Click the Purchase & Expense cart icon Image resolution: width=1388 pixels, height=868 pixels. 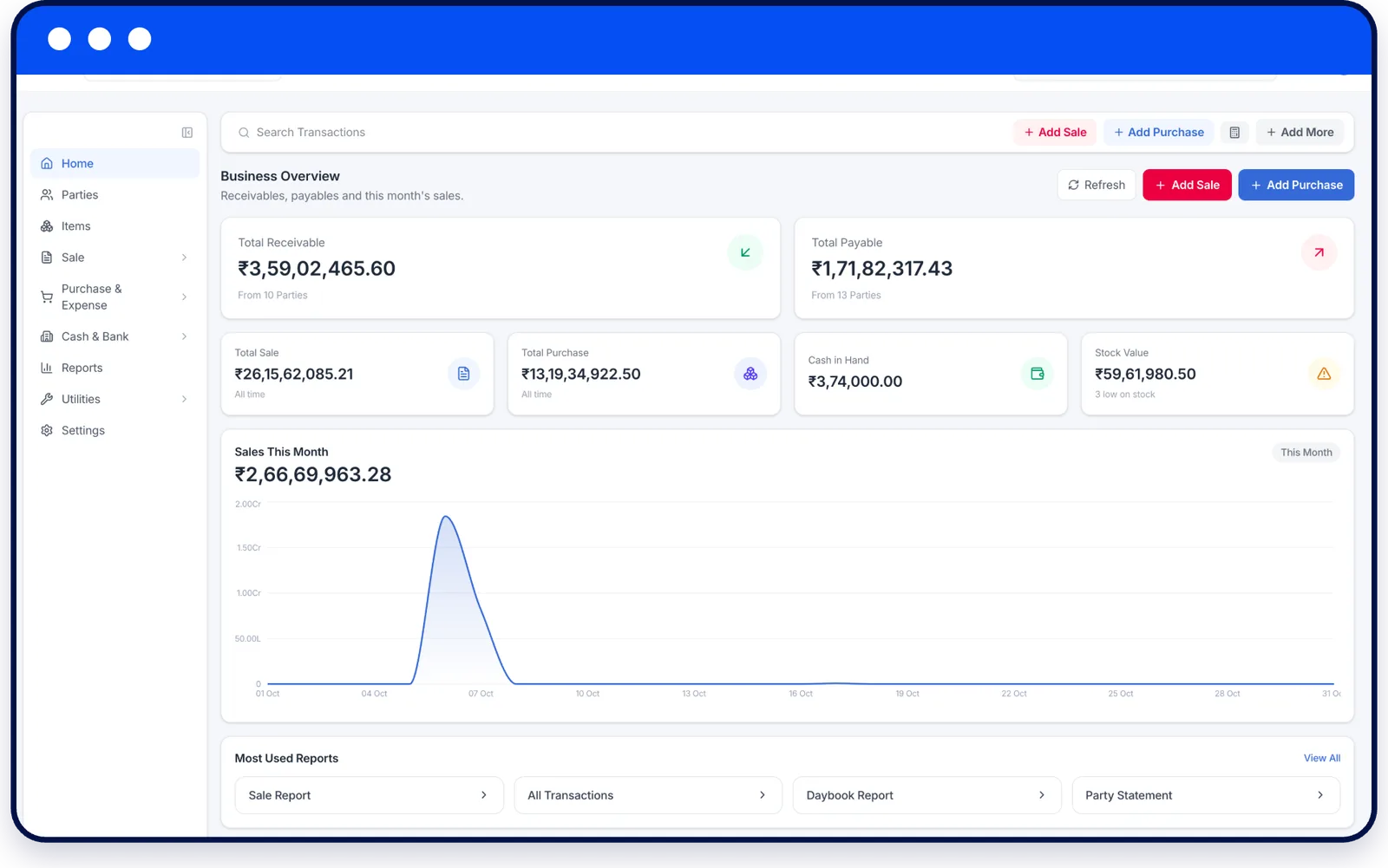(47, 297)
